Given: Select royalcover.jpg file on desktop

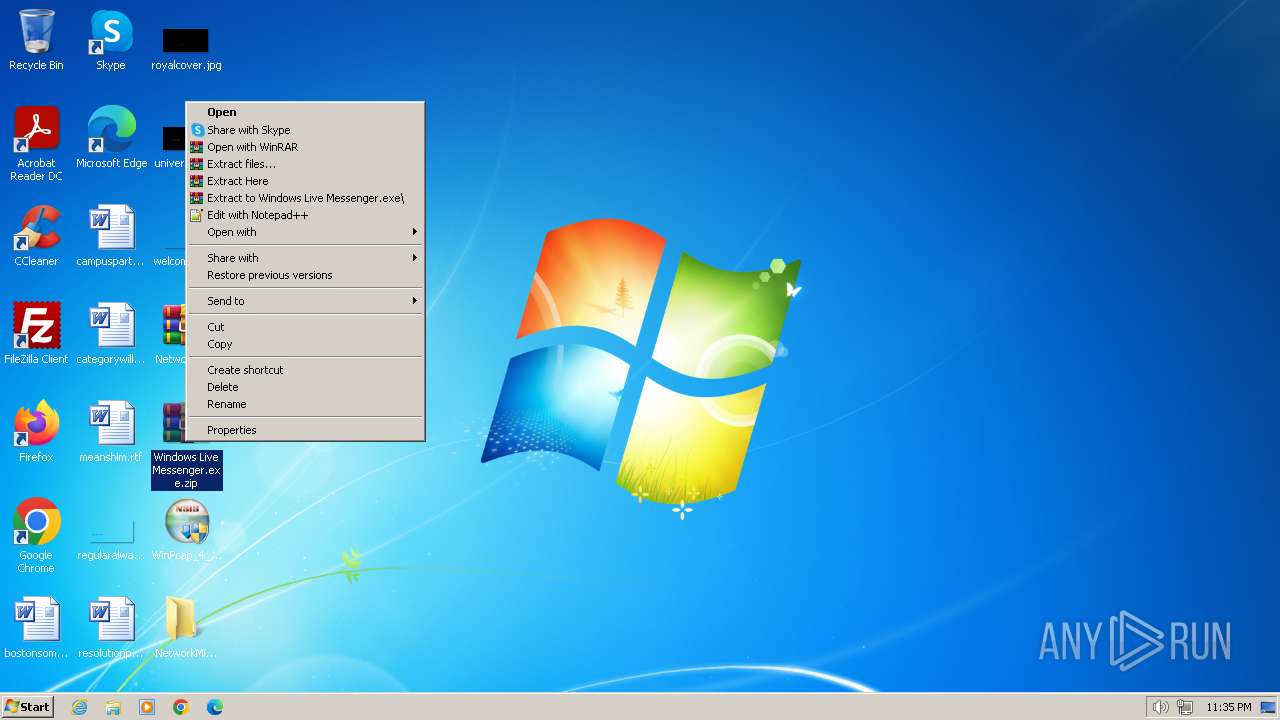Looking at the screenshot, I should pyautogui.click(x=186, y=48).
